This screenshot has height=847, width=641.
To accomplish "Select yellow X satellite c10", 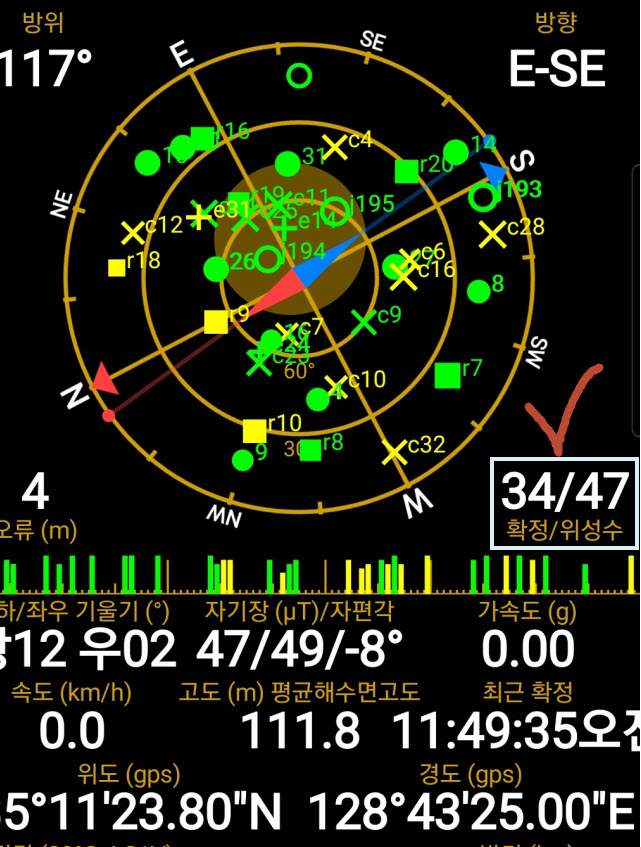I will pos(337,387).
